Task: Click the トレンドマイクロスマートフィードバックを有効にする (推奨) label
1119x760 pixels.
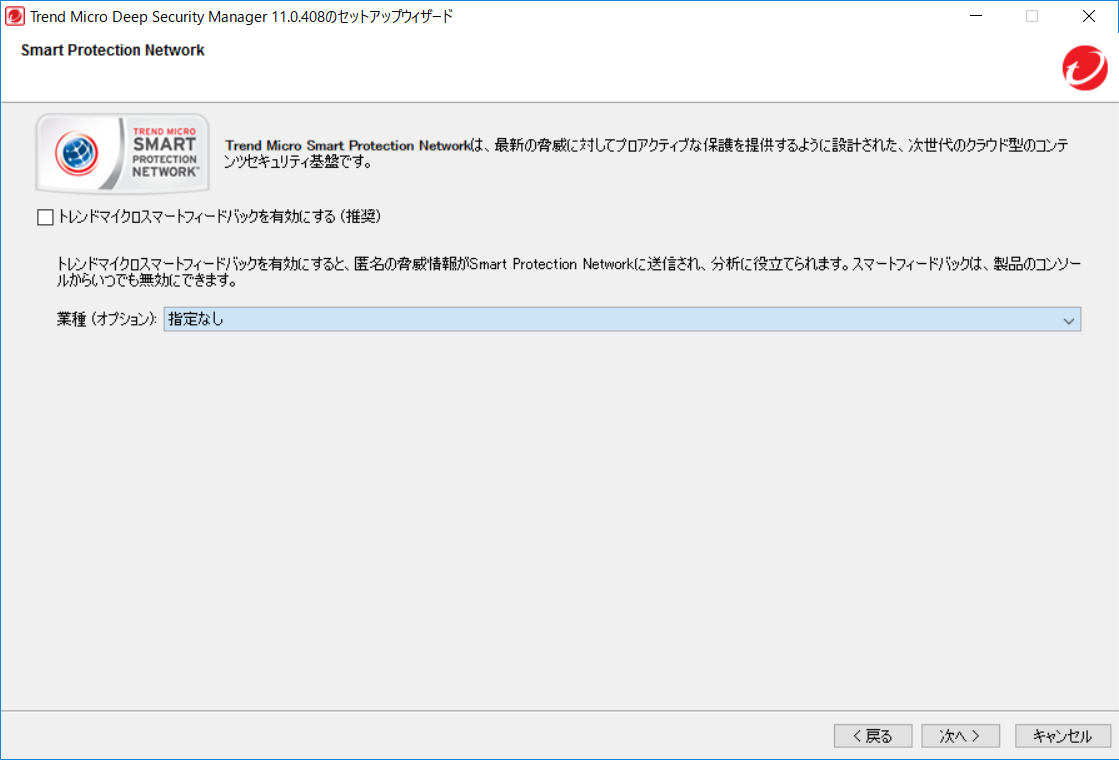Action: [219, 216]
